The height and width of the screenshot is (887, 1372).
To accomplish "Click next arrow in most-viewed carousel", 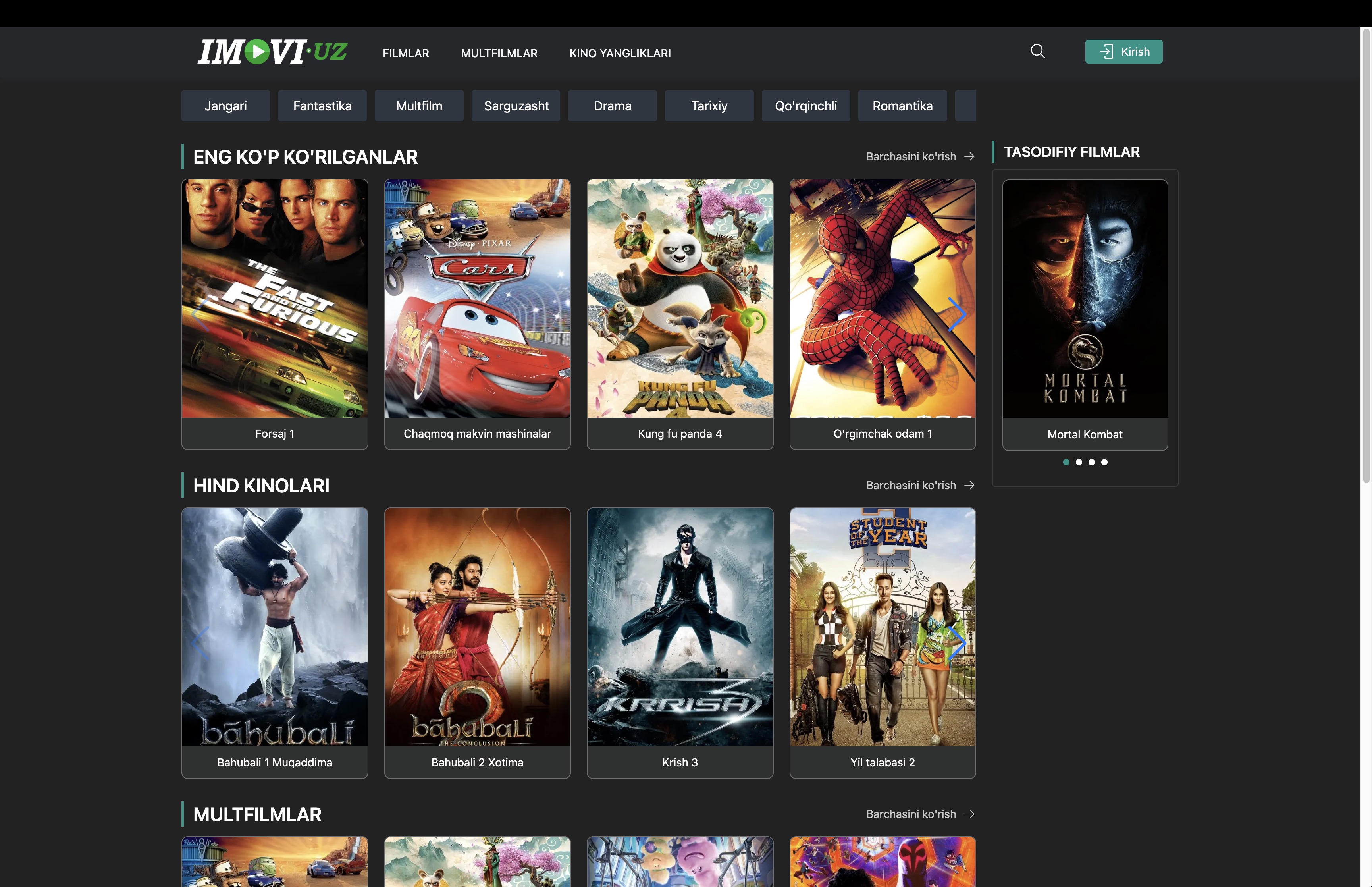I will click(957, 314).
